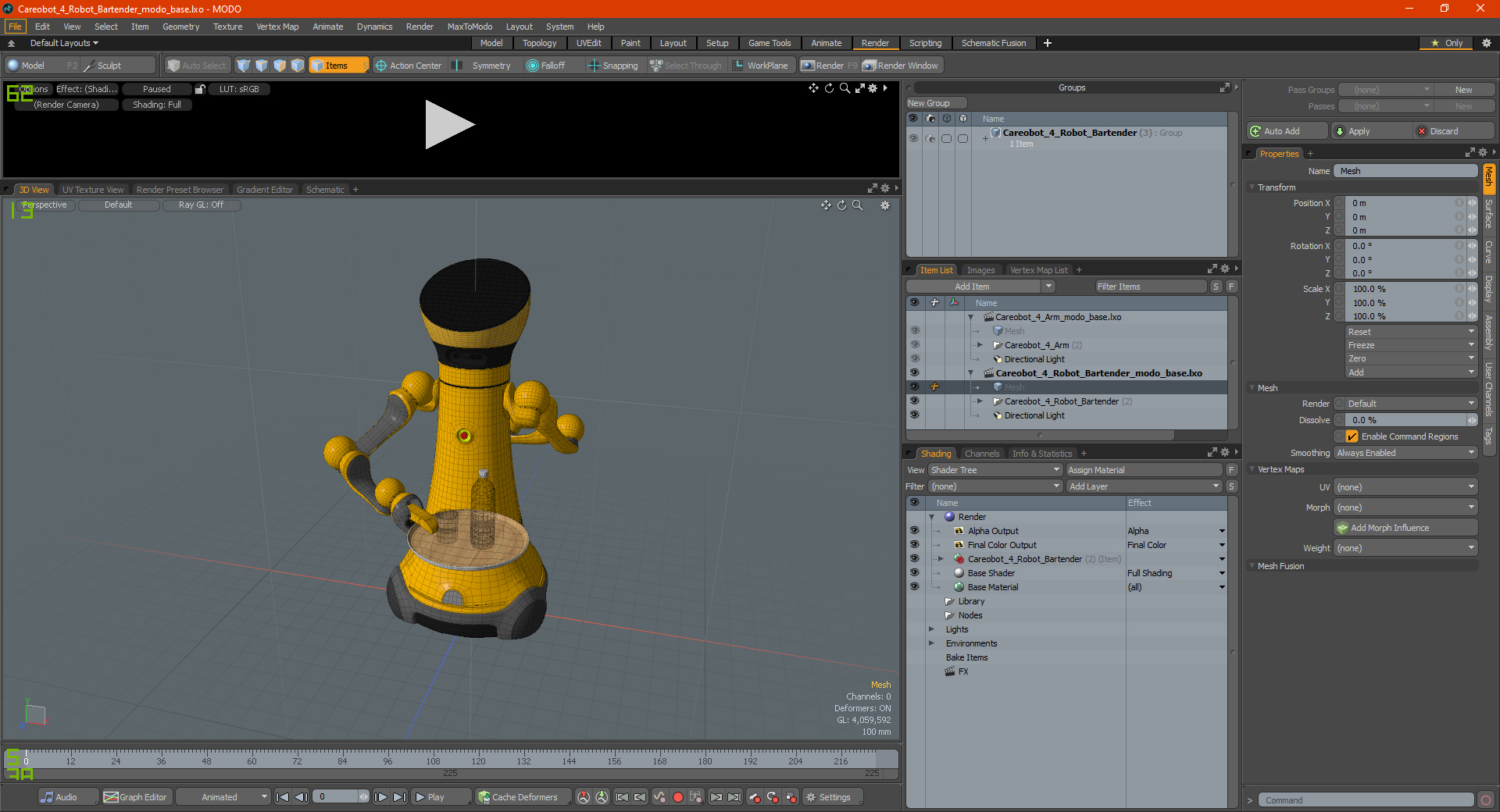Screen dimensions: 1500x812
Task: Click the Discard button
Action: coord(1454,131)
